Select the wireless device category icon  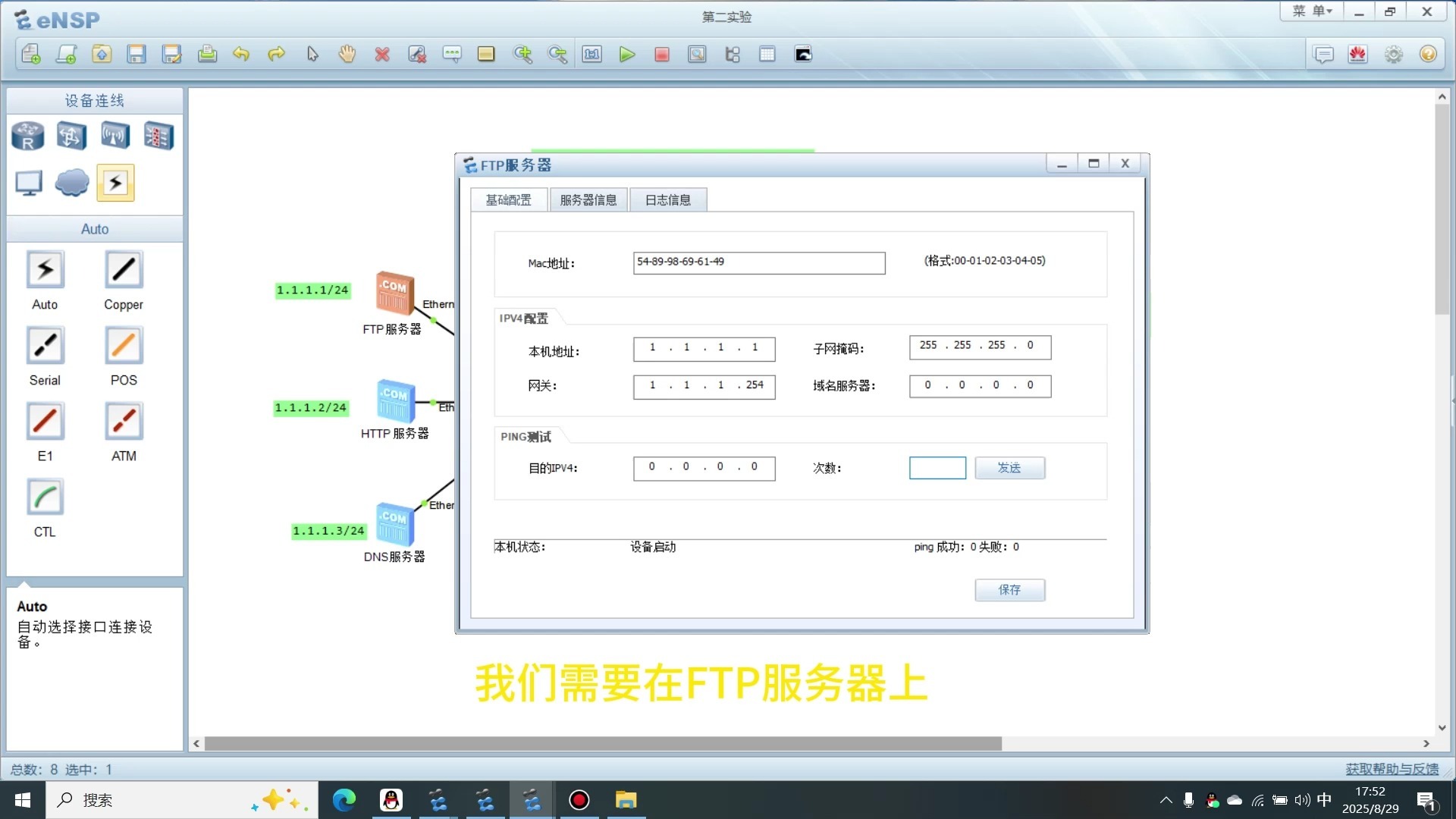pyautogui.click(x=115, y=136)
